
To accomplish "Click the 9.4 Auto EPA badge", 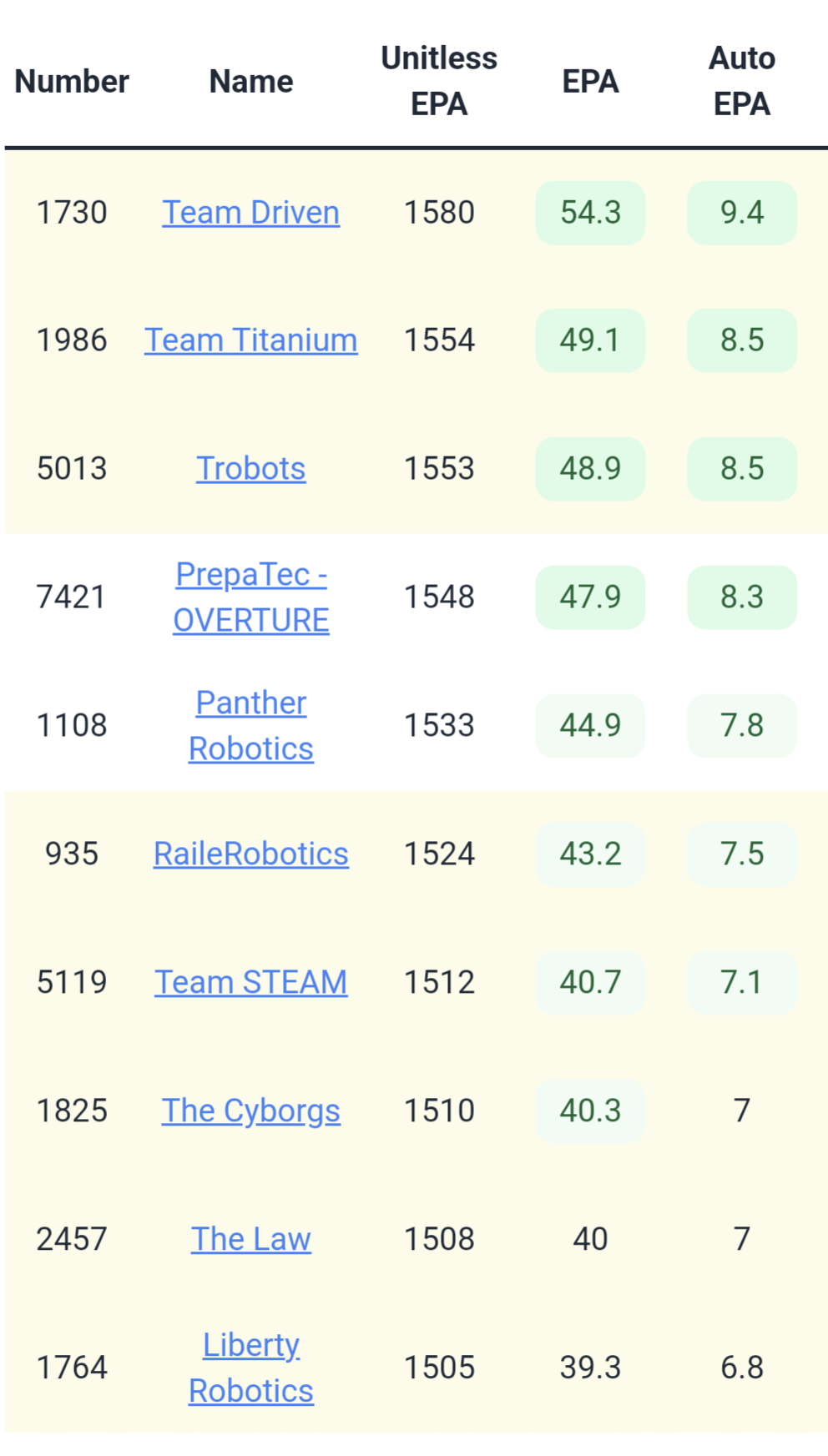I will coord(742,213).
